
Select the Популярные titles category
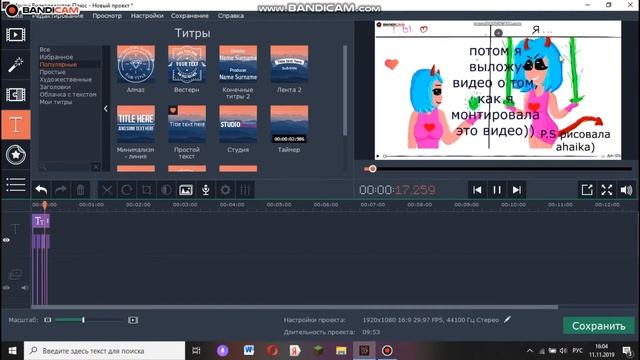coord(58,64)
